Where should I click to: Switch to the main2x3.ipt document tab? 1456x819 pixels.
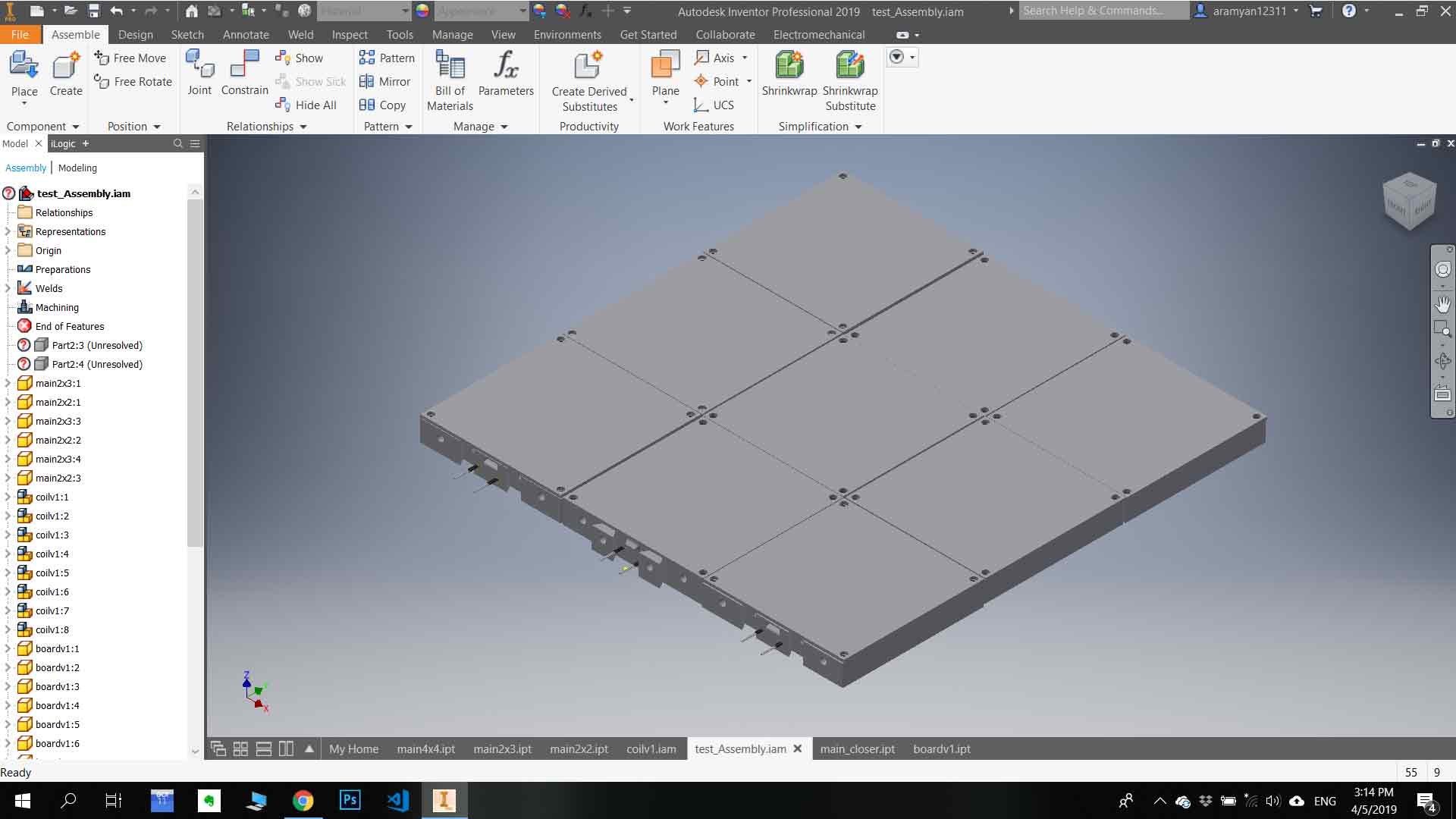502,748
